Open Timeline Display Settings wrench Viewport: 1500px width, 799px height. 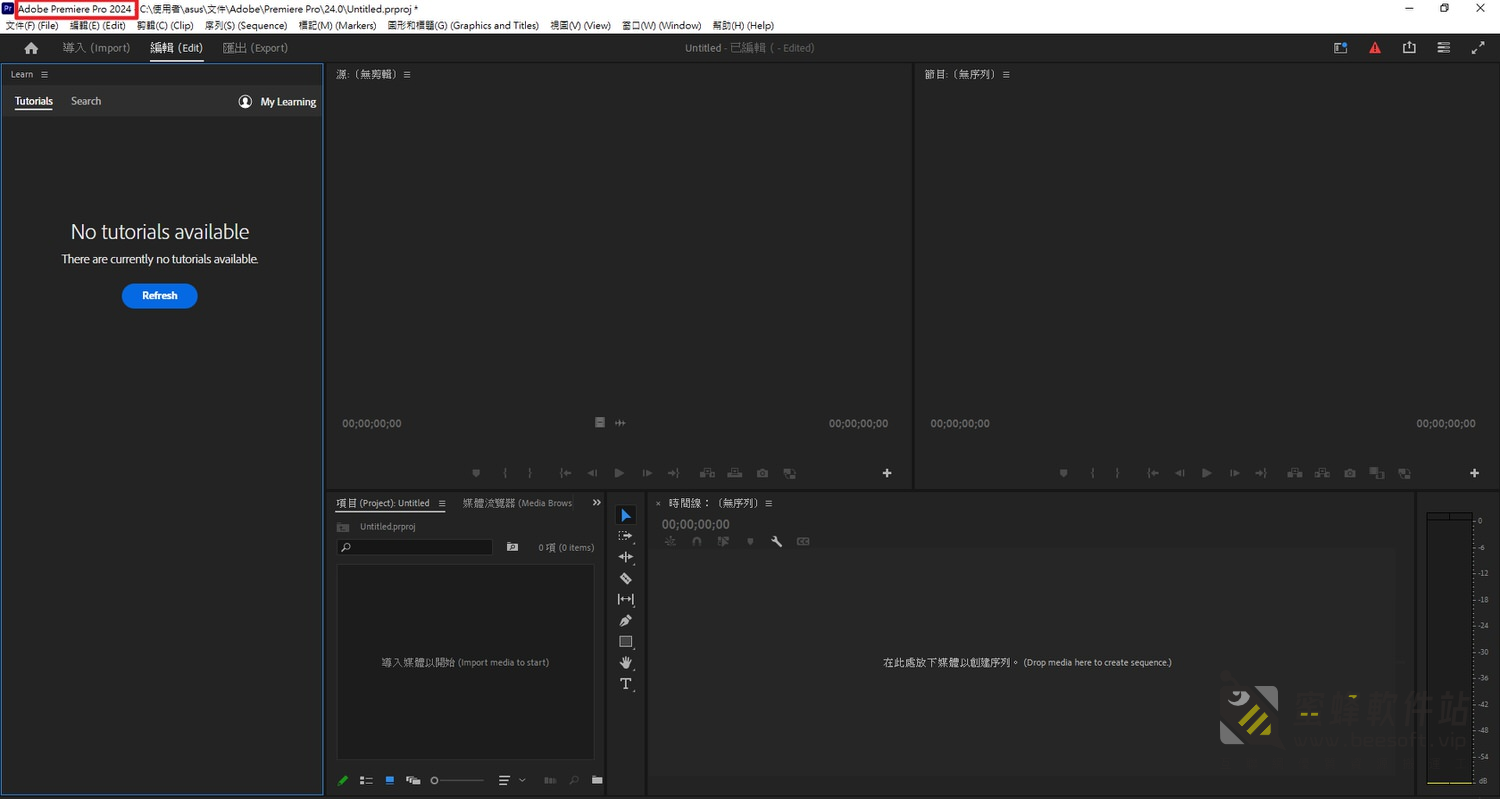776,541
